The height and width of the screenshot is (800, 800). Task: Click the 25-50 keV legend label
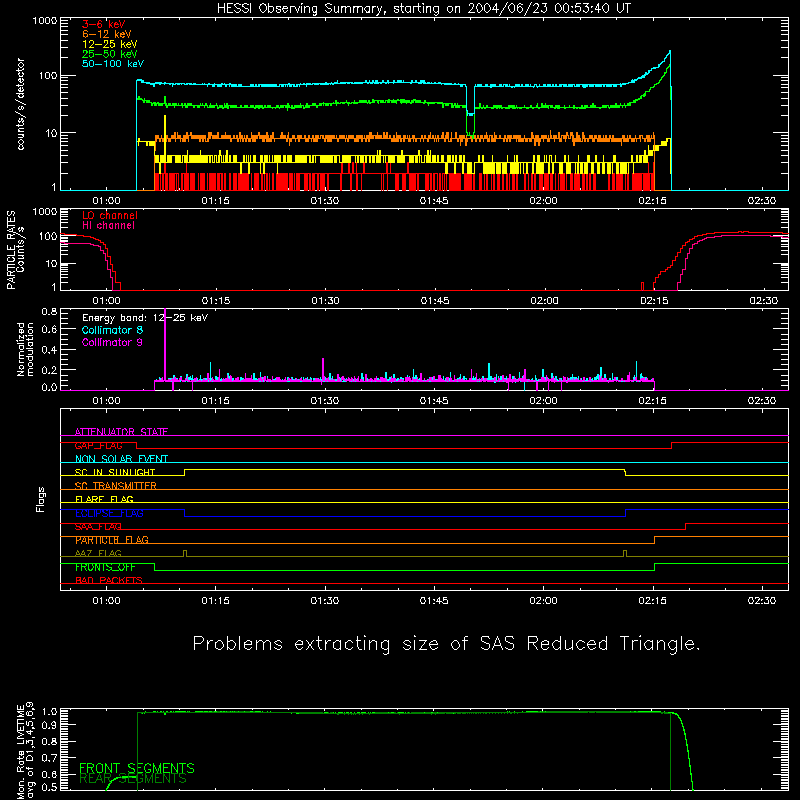pos(110,54)
